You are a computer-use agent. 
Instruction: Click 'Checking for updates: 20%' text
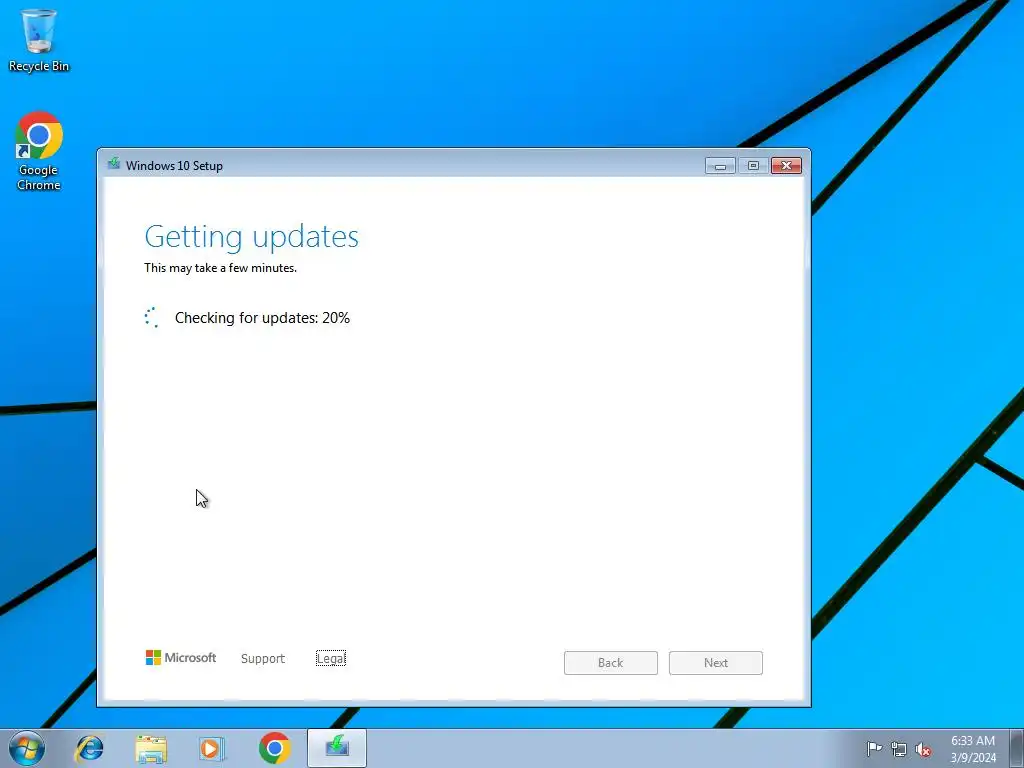coord(263,318)
